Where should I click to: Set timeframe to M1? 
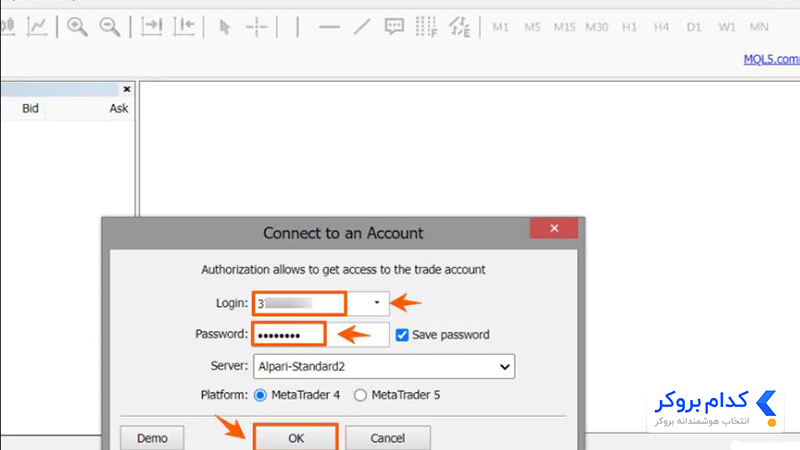(x=501, y=27)
